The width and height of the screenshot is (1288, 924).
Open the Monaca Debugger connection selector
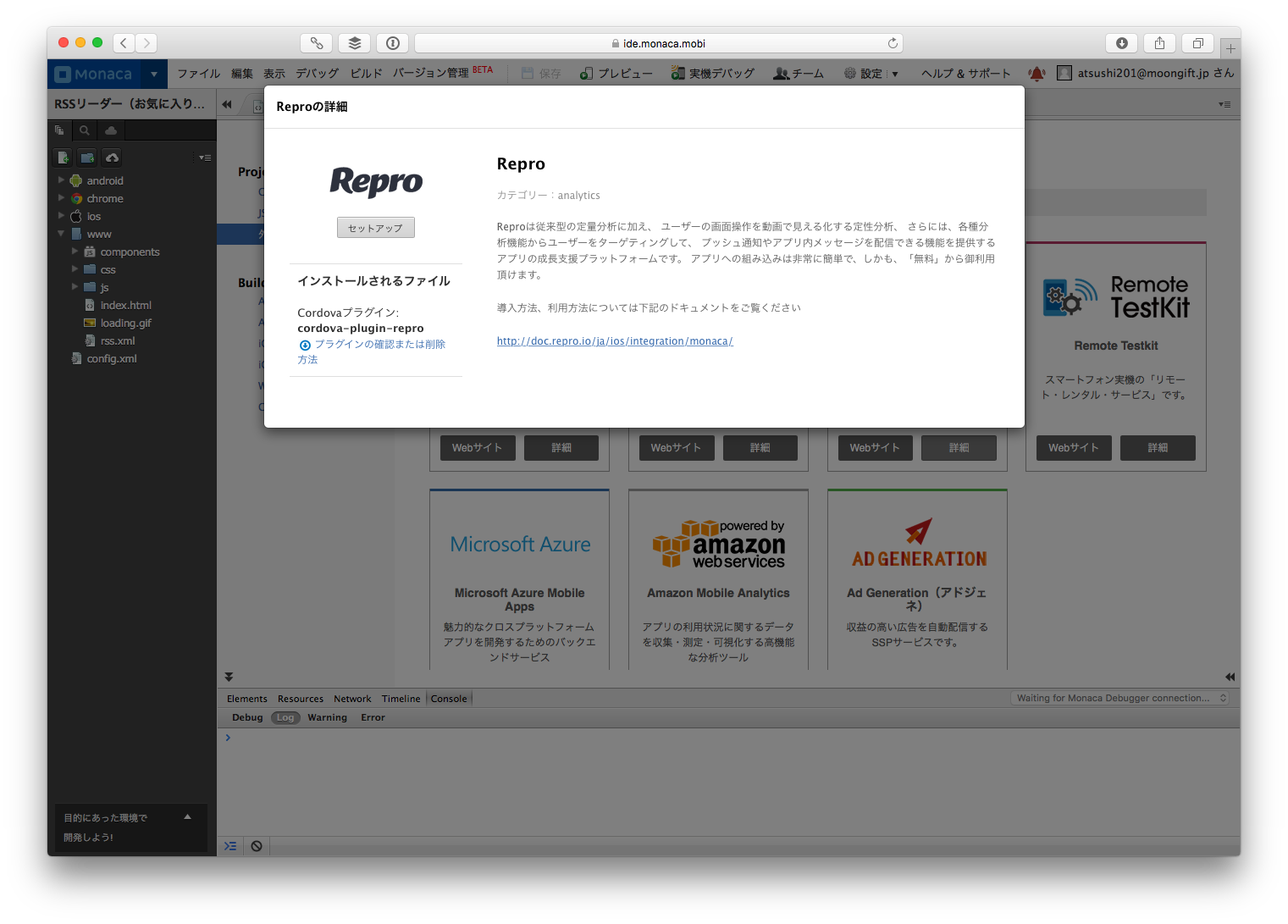[x=1119, y=698]
